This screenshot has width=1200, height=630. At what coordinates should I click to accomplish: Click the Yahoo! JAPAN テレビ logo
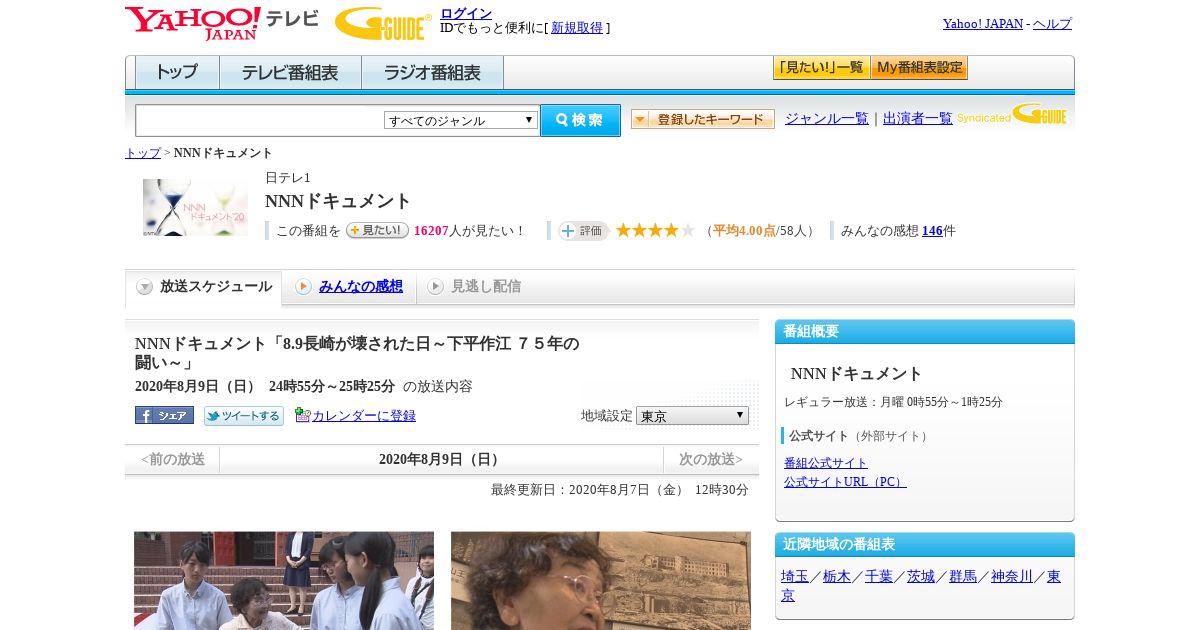tap(222, 22)
